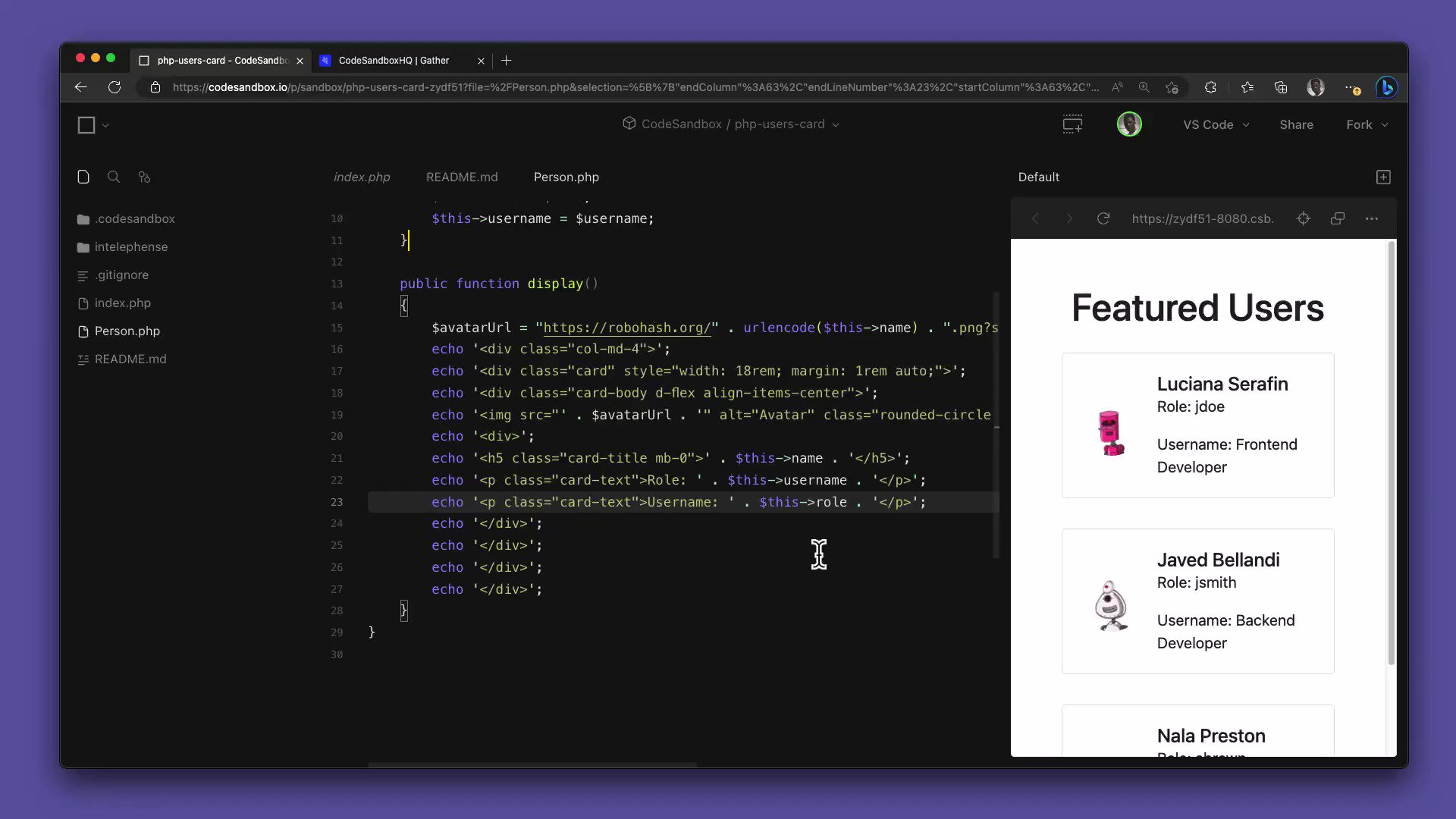Open more preview options via the ellipsis icon
The image size is (1456, 819).
(x=1372, y=218)
